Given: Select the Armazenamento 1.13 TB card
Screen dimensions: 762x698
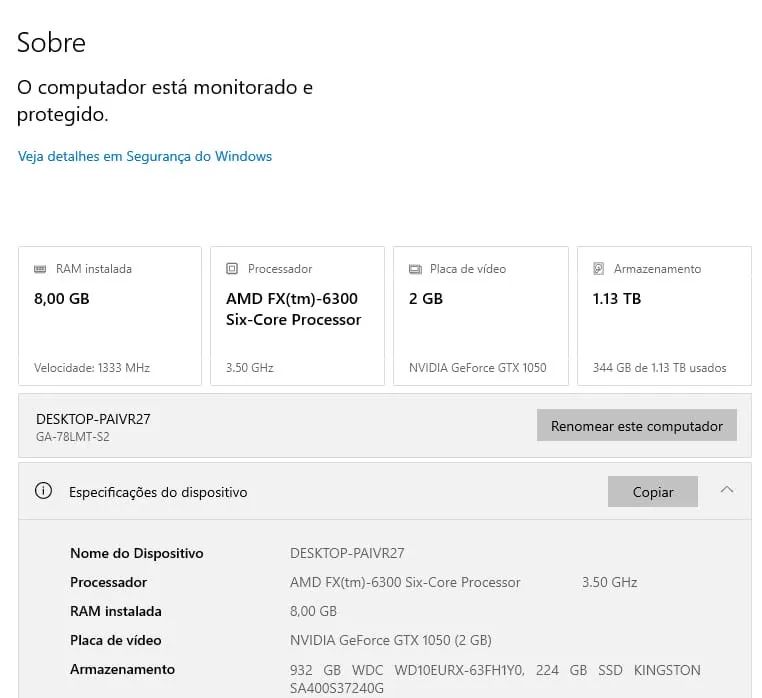Looking at the screenshot, I should tap(664, 316).
